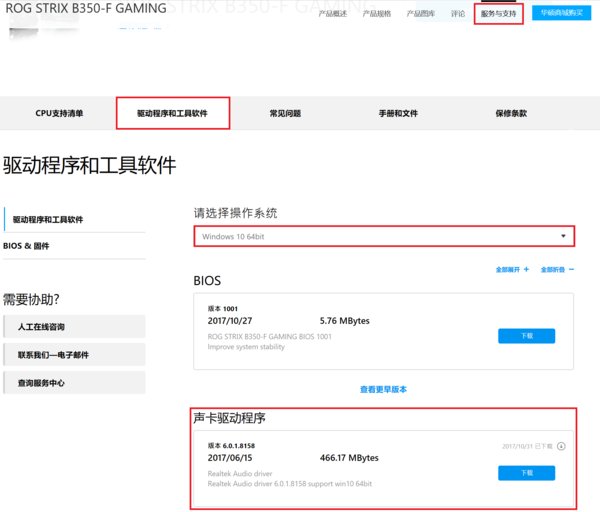Click BIOS date text 2017/10/27

230,321
